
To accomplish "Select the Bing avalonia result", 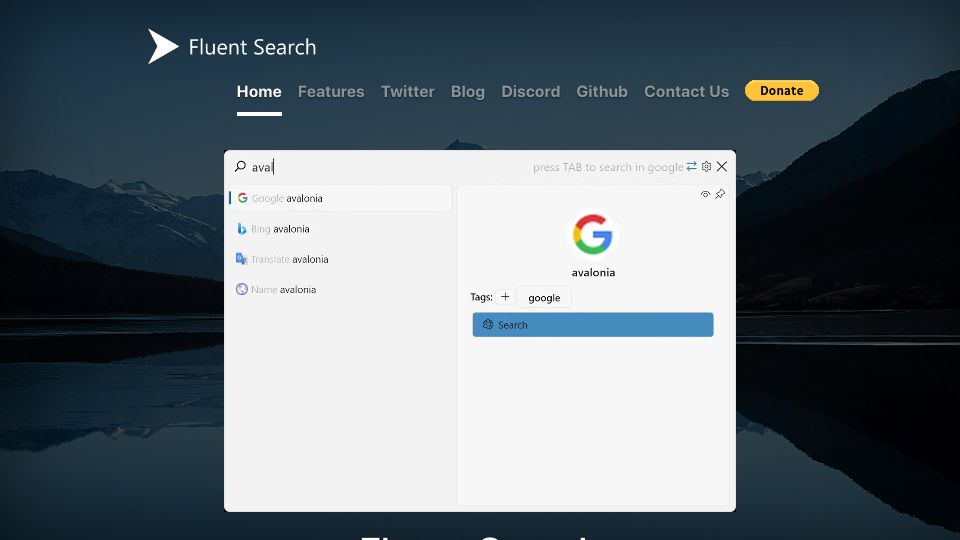I will (340, 229).
